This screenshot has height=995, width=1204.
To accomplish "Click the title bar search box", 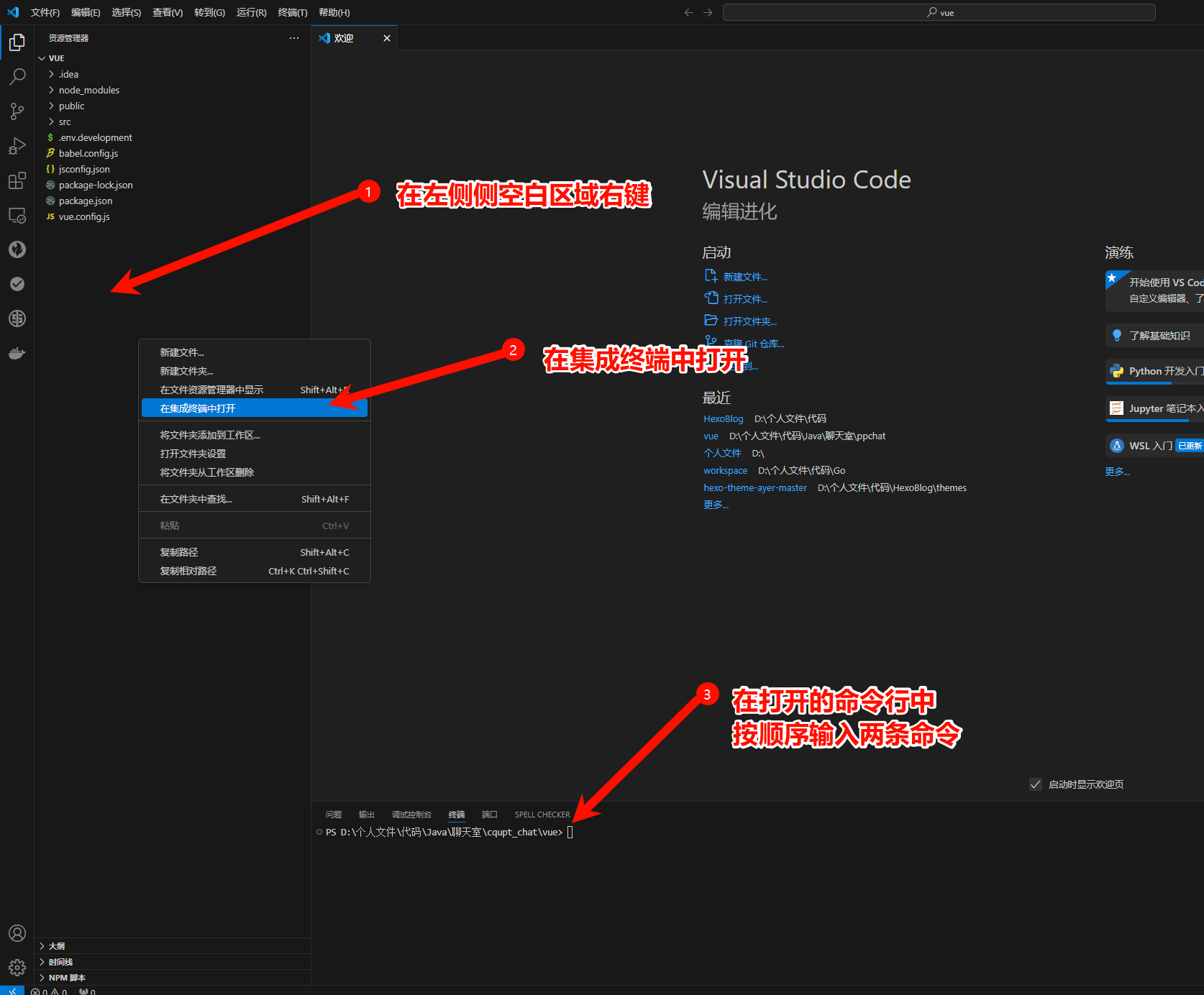I will pyautogui.click(x=939, y=12).
